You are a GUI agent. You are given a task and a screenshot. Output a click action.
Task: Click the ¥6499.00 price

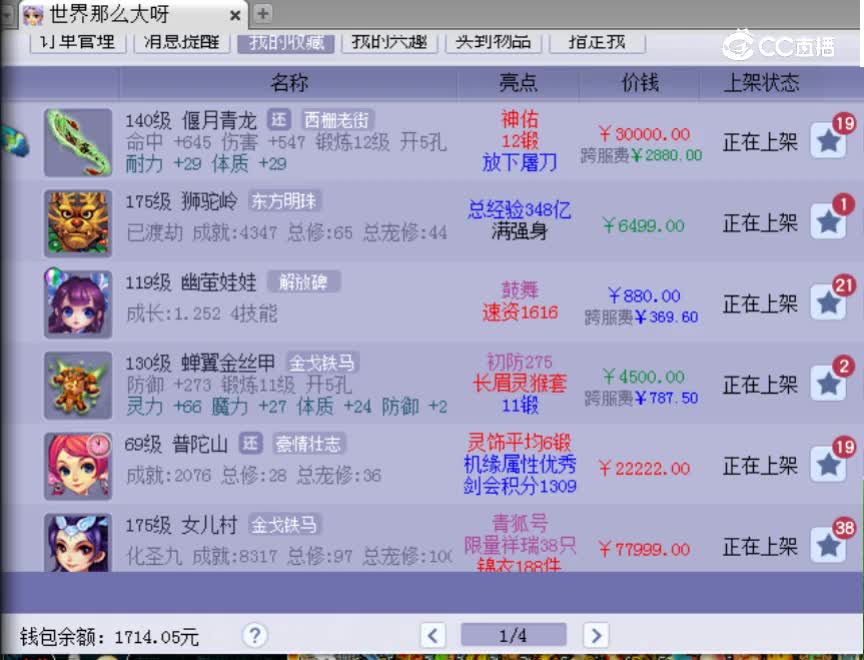643,225
